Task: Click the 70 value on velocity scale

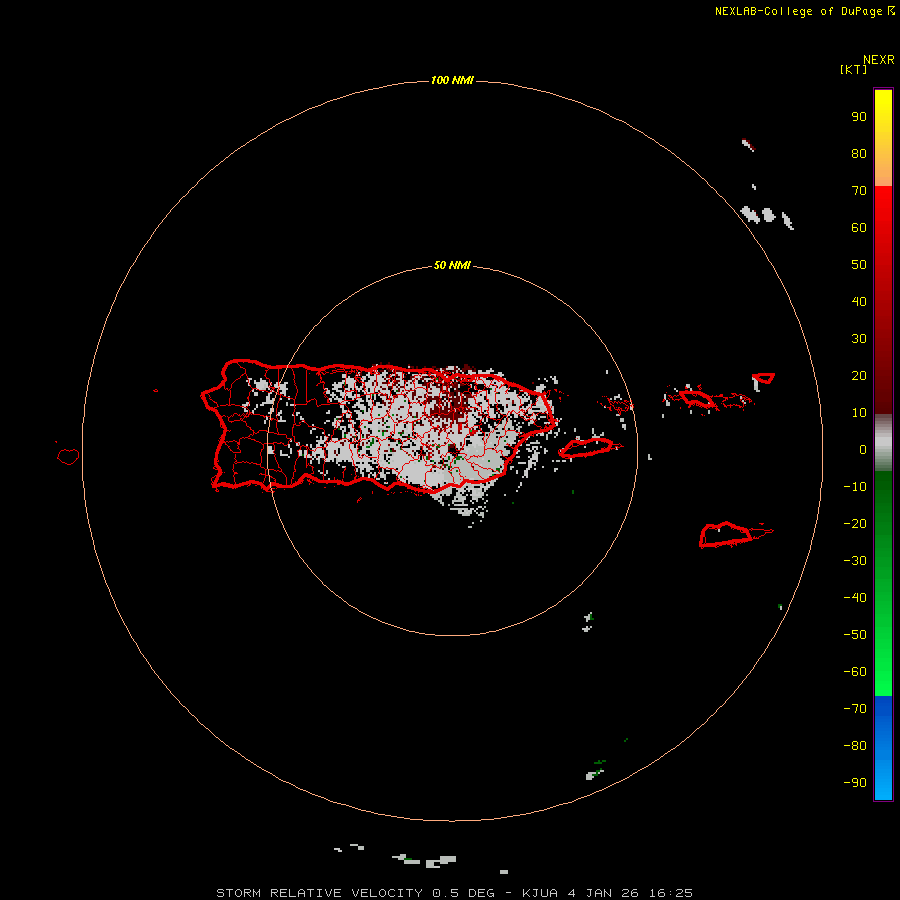Action: point(859,191)
